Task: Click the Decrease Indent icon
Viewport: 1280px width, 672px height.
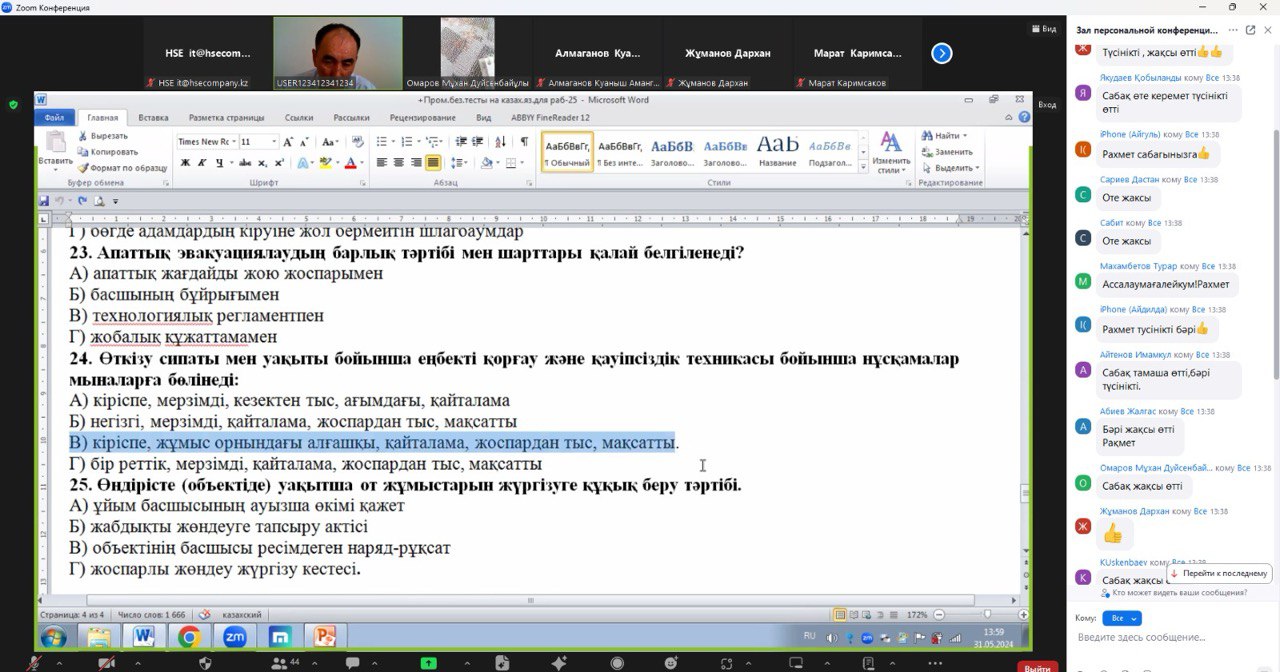Action: pos(463,142)
